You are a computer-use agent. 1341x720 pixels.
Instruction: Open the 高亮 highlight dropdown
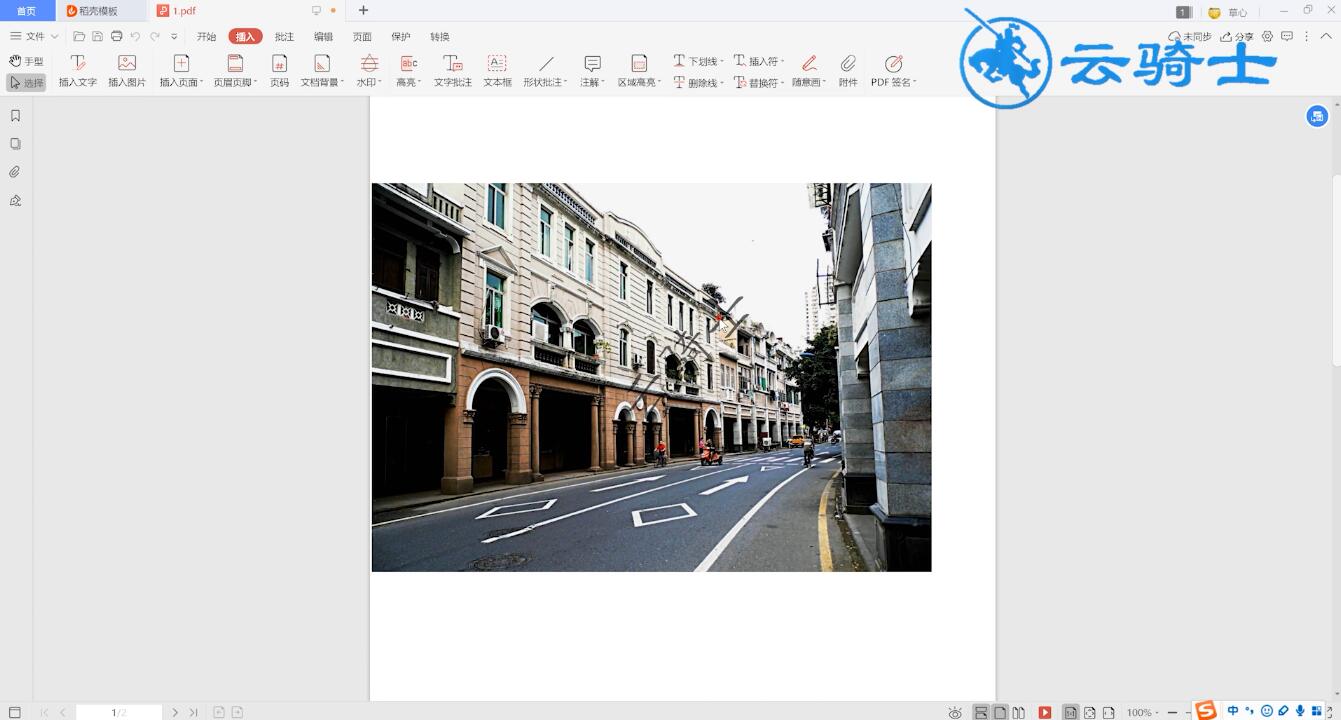(408, 71)
